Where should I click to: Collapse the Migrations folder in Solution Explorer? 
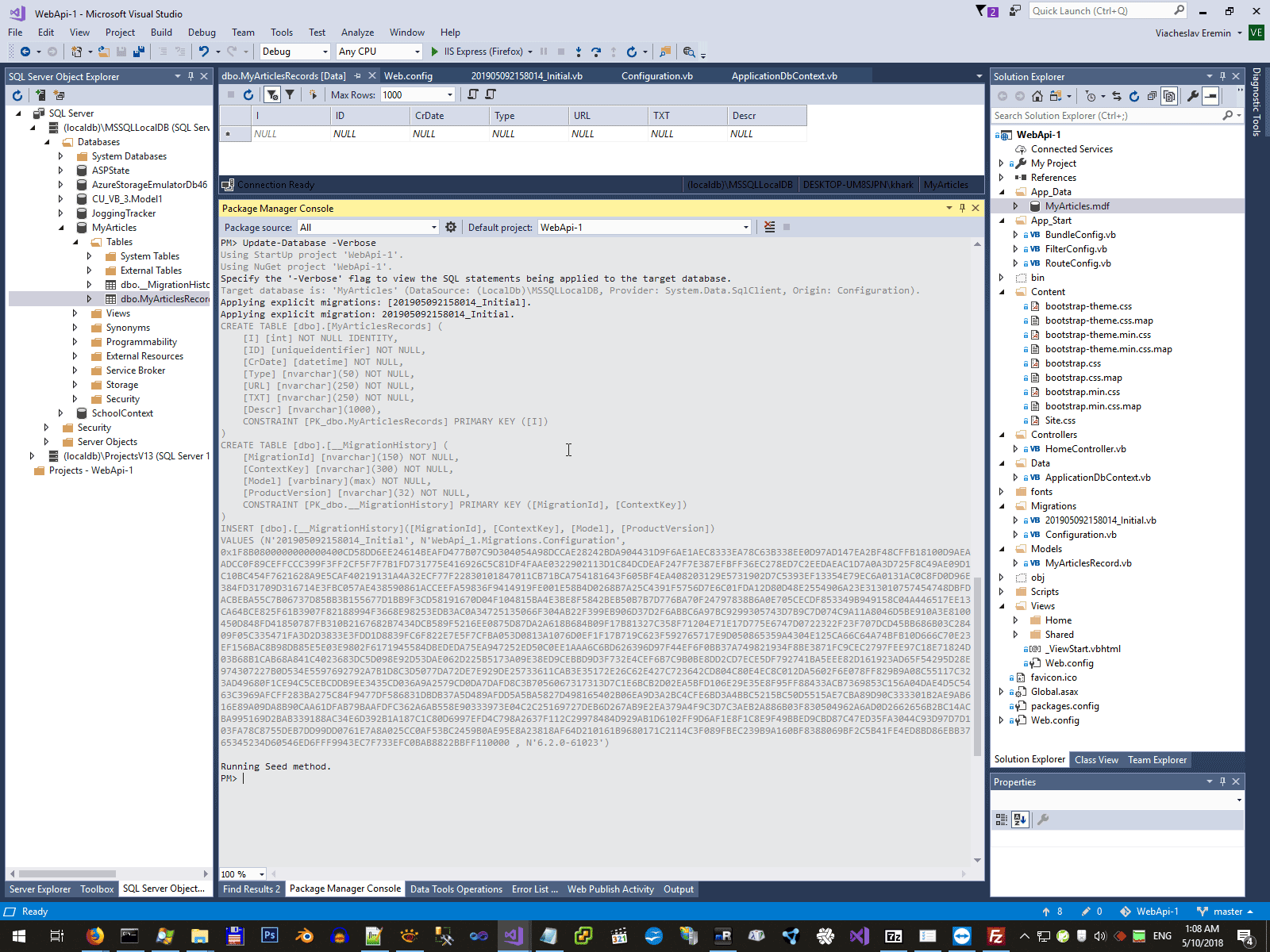pos(1002,506)
